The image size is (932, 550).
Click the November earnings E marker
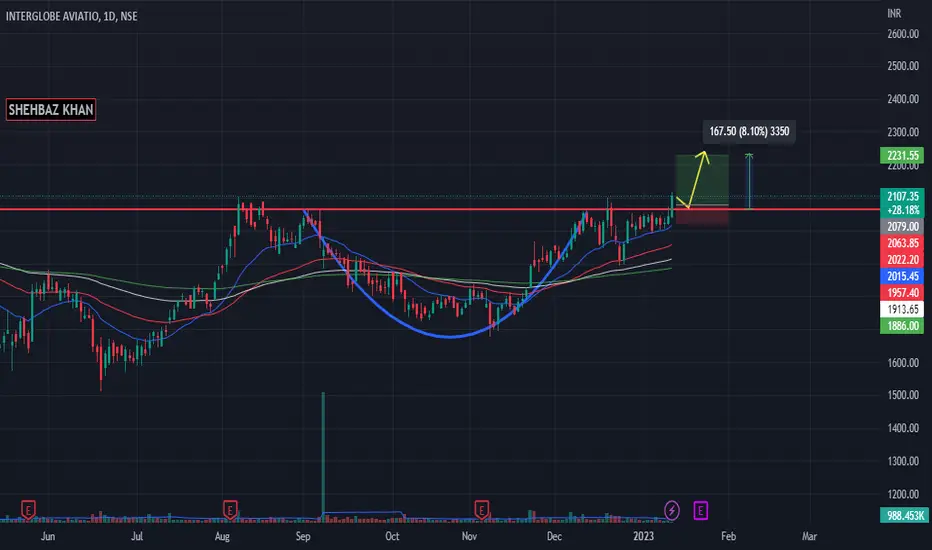pos(481,510)
